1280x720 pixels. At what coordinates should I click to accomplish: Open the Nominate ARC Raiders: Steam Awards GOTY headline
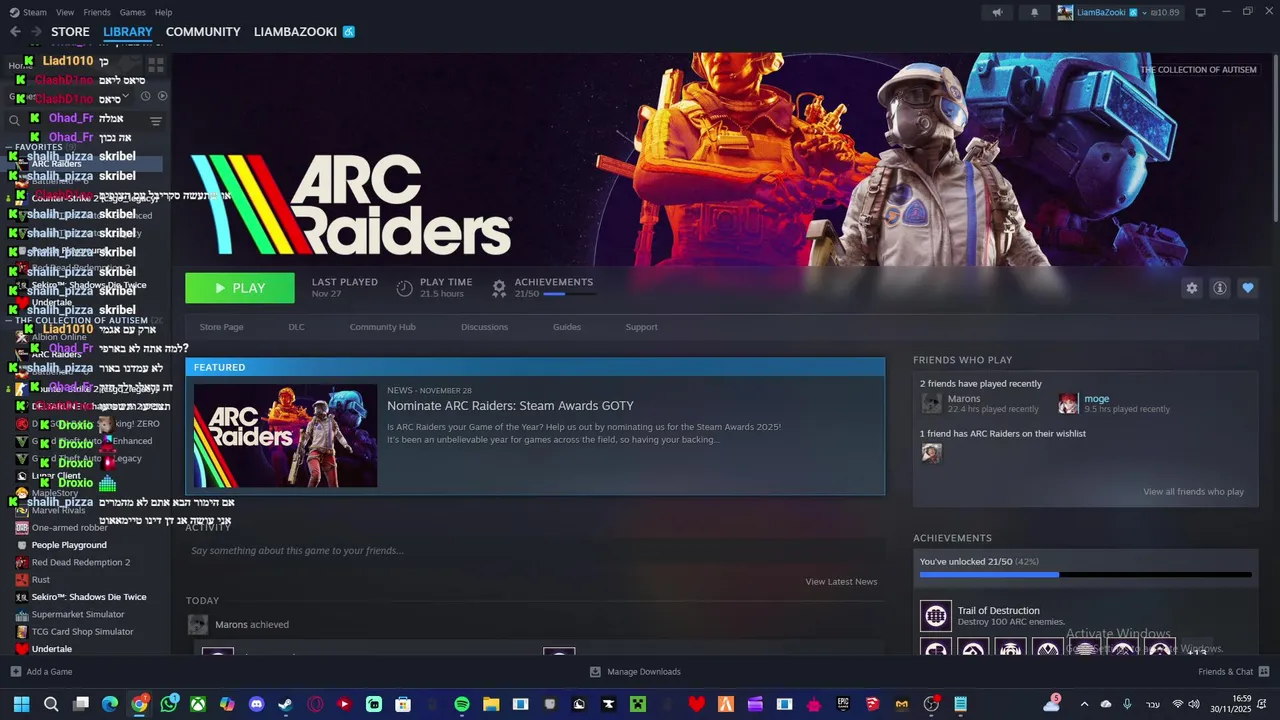pyautogui.click(x=510, y=406)
